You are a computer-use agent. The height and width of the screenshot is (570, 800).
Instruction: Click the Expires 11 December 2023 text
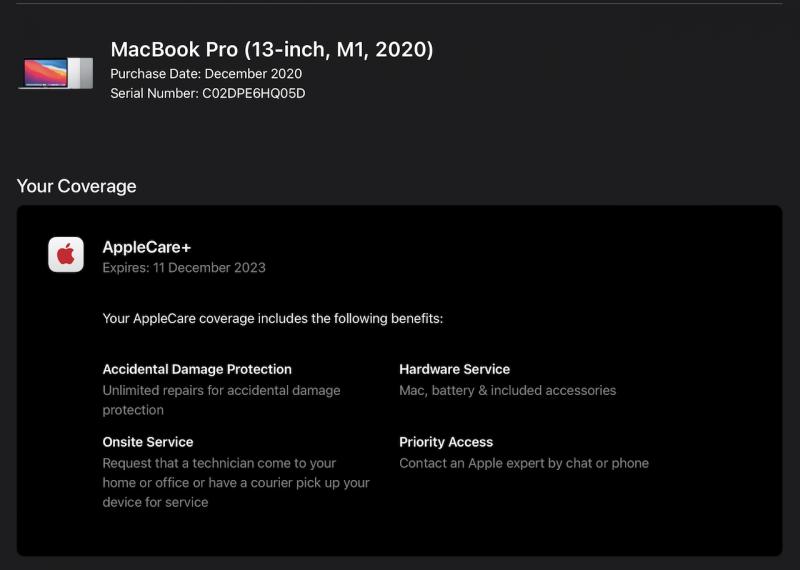click(x=184, y=267)
